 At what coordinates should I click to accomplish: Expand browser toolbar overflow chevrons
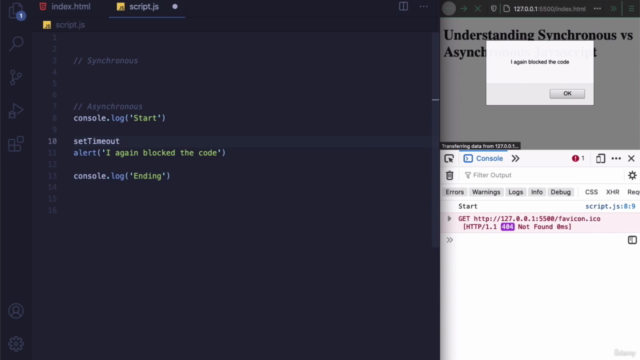tap(613, 9)
